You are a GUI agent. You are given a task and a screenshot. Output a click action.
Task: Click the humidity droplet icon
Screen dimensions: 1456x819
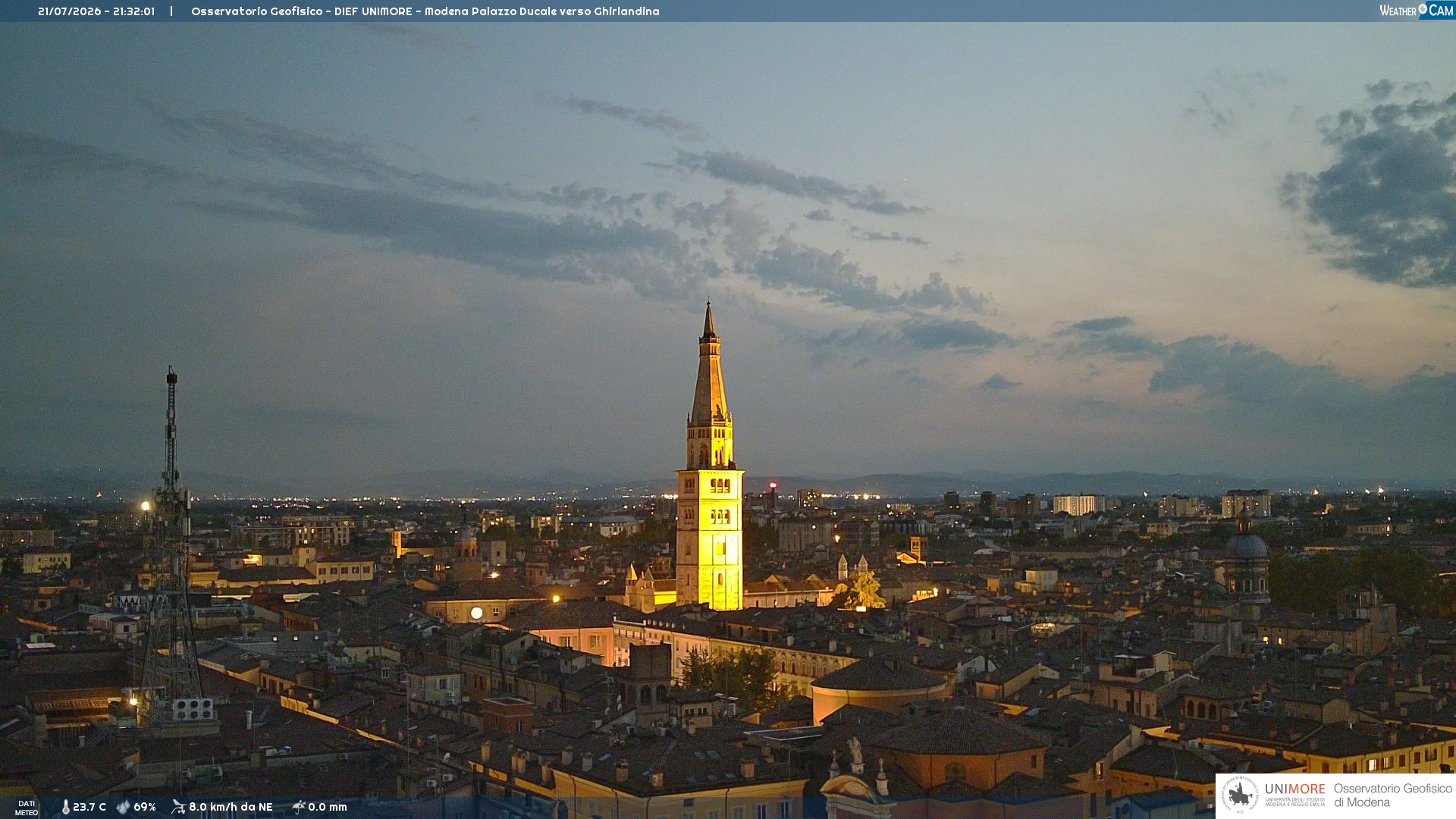pyautogui.click(x=123, y=807)
